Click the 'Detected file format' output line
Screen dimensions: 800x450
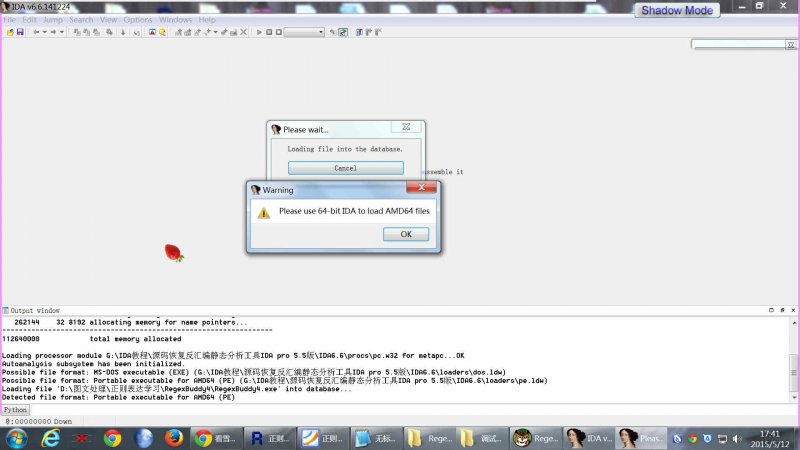pos(118,397)
